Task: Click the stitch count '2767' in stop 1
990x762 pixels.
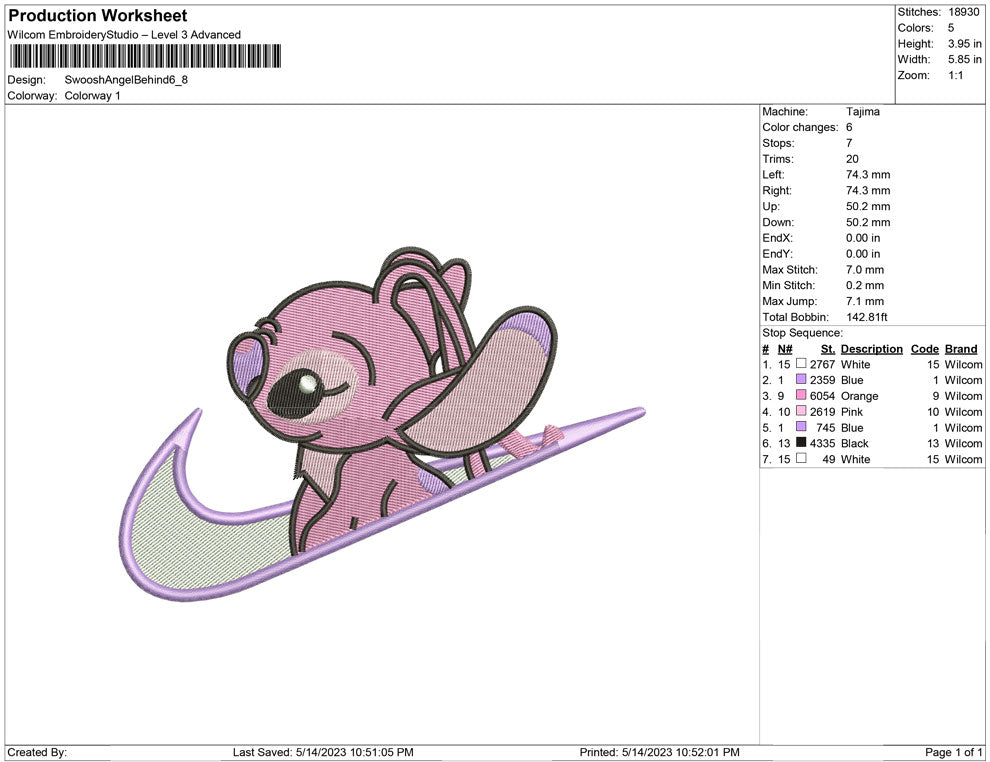Action: coord(823,364)
